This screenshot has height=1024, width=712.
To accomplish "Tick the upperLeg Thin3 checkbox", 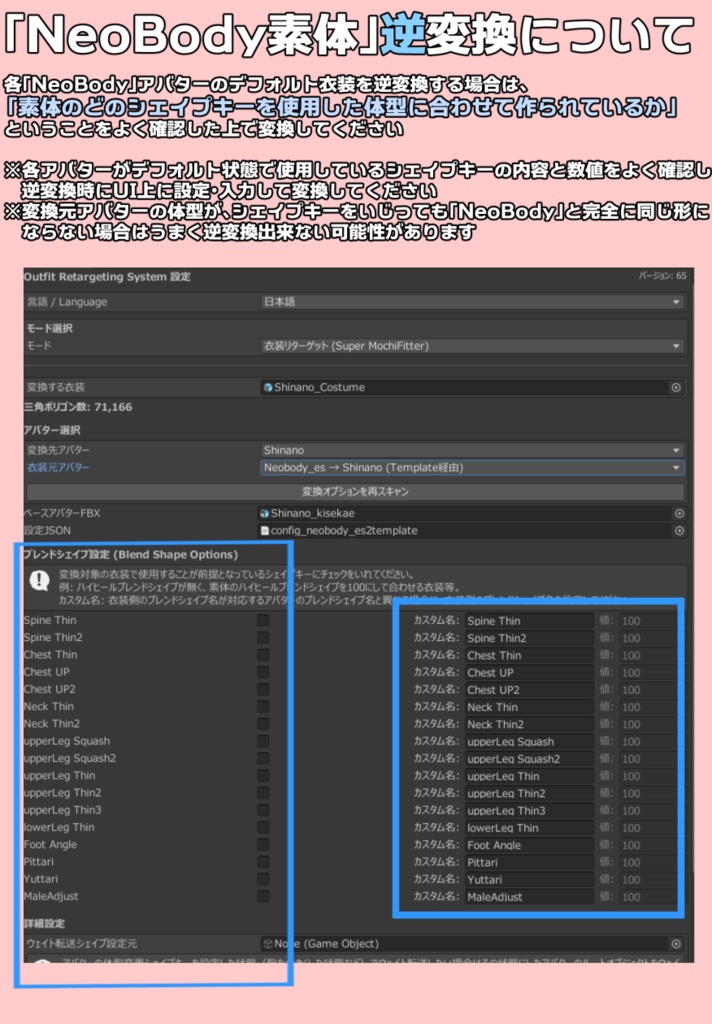I will coord(263,810).
